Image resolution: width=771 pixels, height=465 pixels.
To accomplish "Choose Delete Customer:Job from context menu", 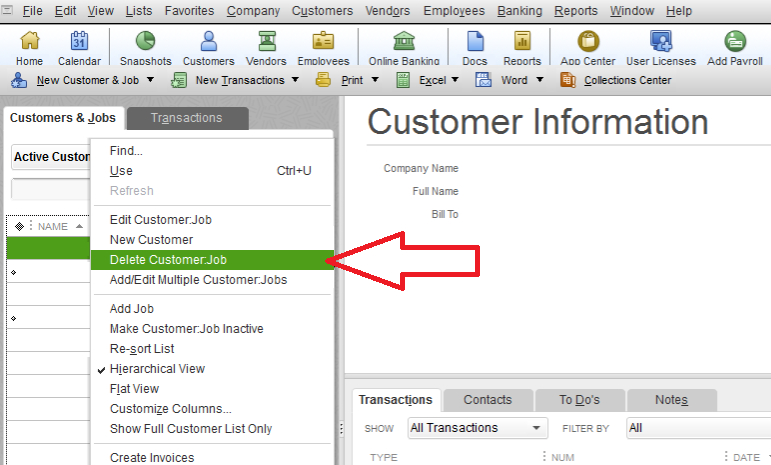I will coord(212,260).
